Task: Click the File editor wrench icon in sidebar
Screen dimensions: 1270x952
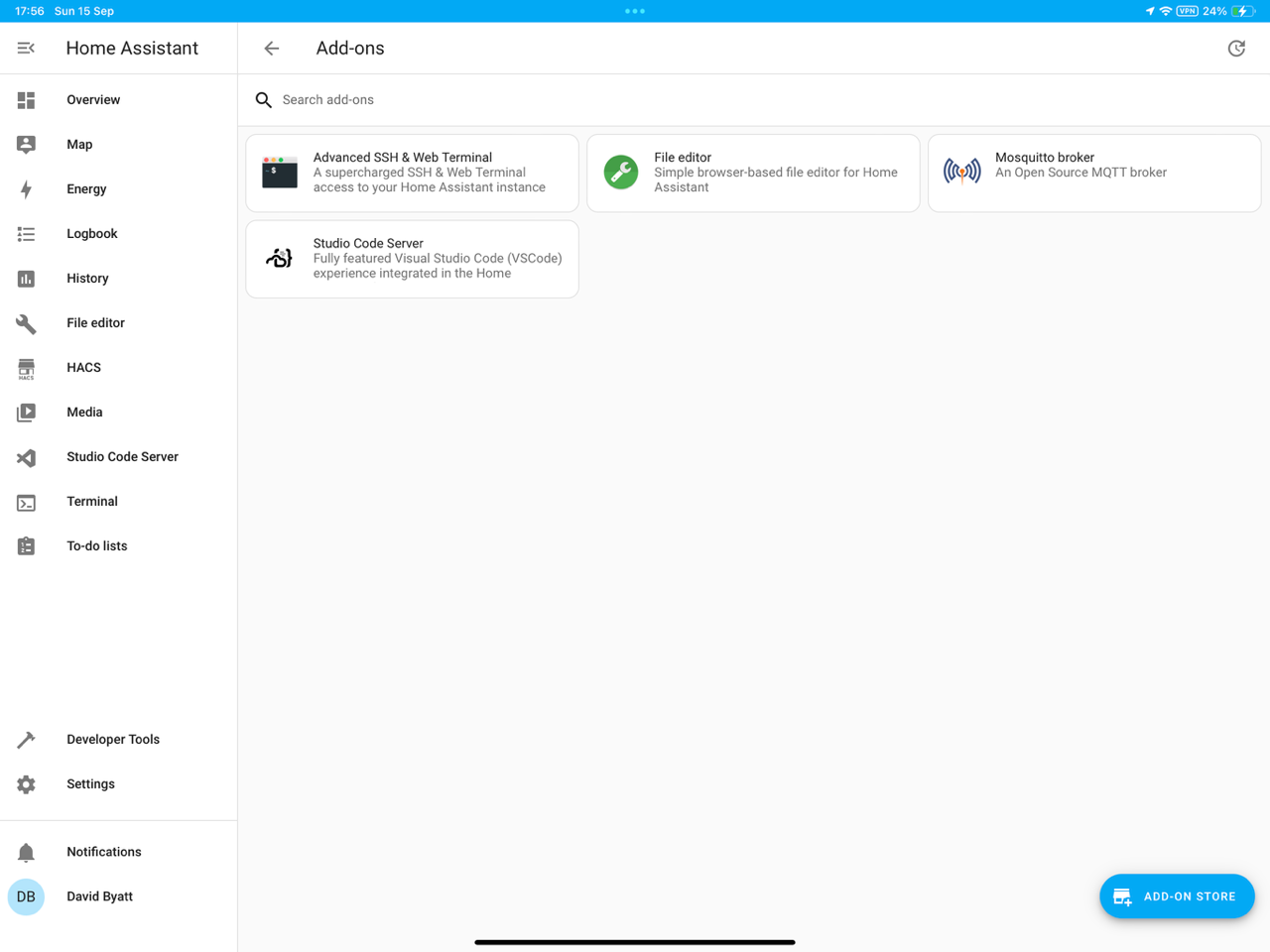Action: point(26,323)
